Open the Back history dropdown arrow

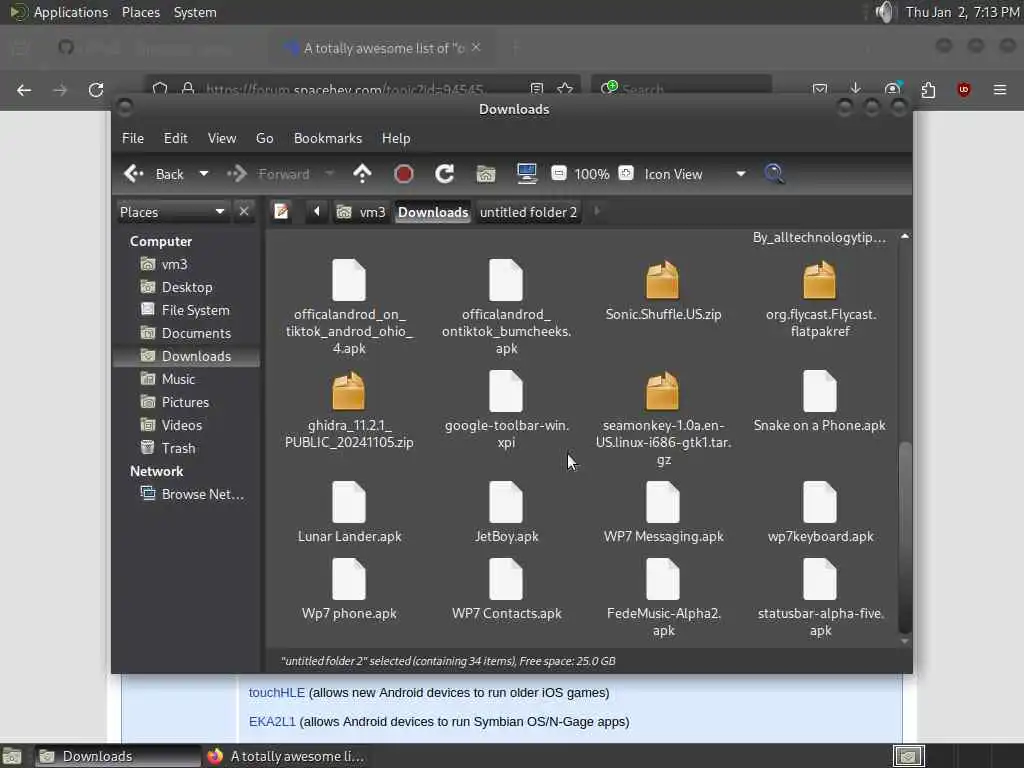204,174
